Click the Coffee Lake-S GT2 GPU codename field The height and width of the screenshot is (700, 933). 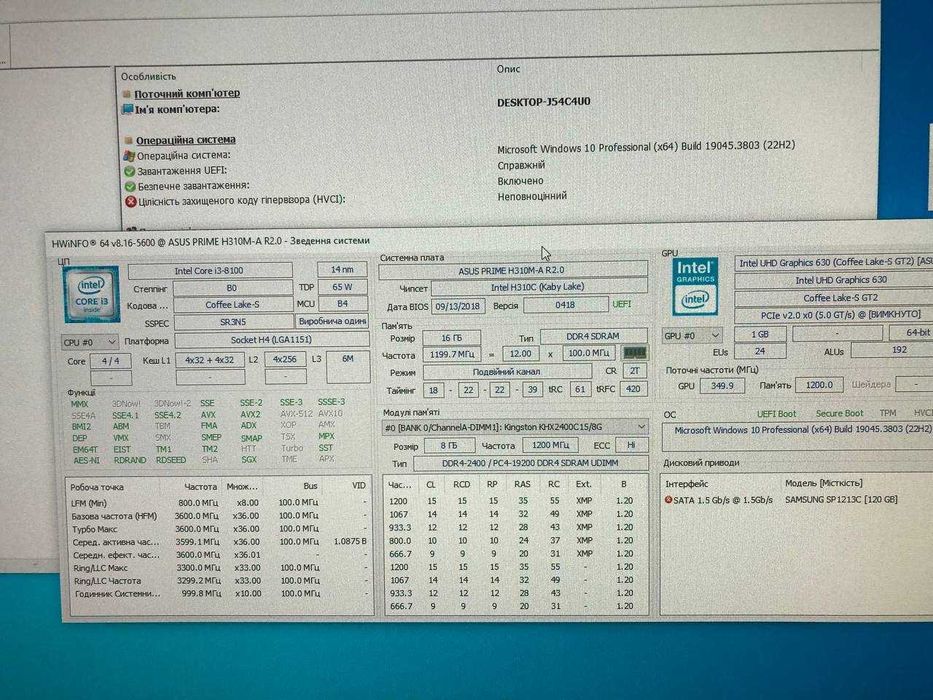click(834, 298)
